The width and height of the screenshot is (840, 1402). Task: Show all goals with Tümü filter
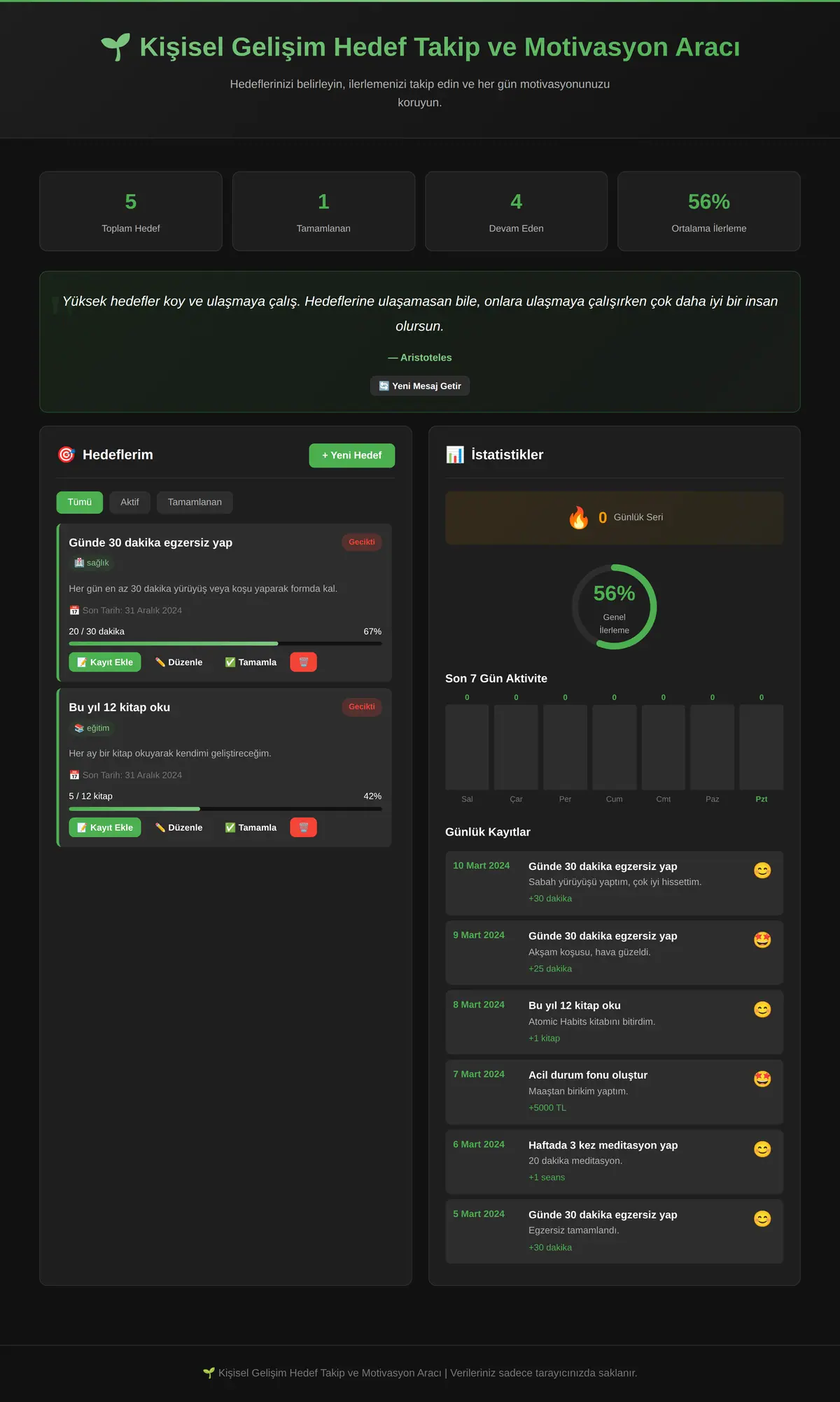pyautogui.click(x=80, y=503)
